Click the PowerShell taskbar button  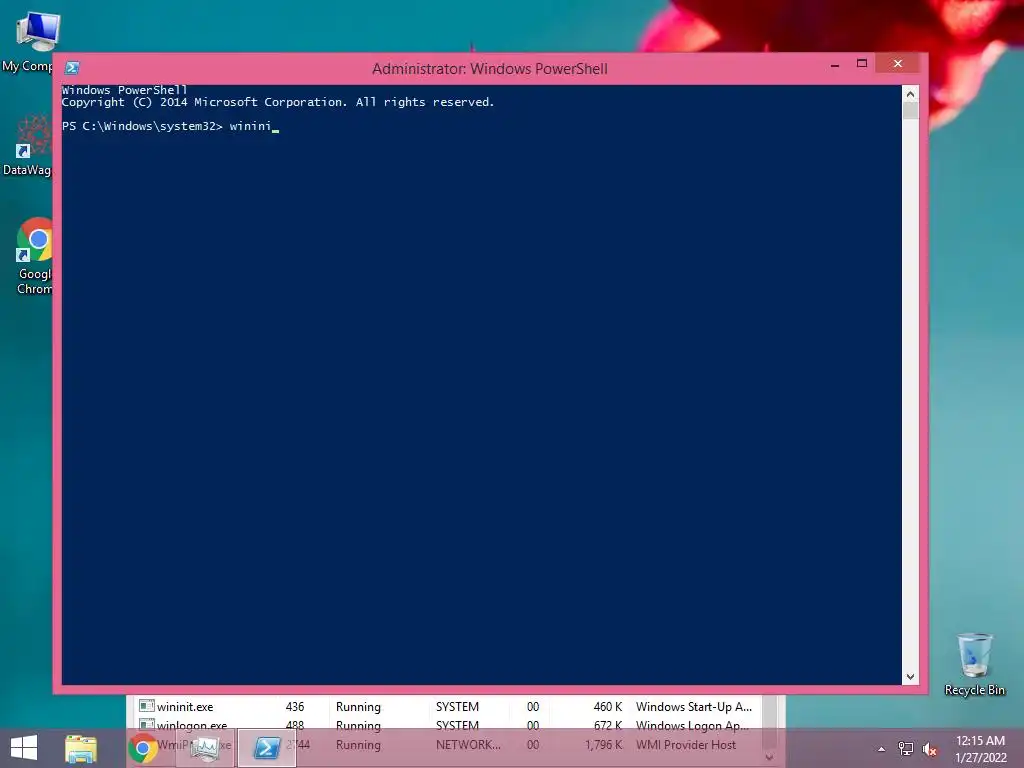[266, 748]
